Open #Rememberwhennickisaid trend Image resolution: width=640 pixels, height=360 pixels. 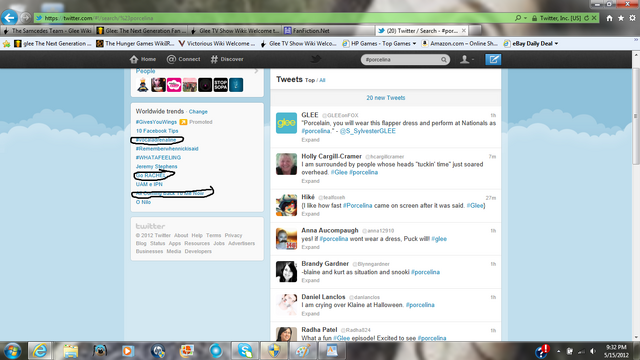167,149
